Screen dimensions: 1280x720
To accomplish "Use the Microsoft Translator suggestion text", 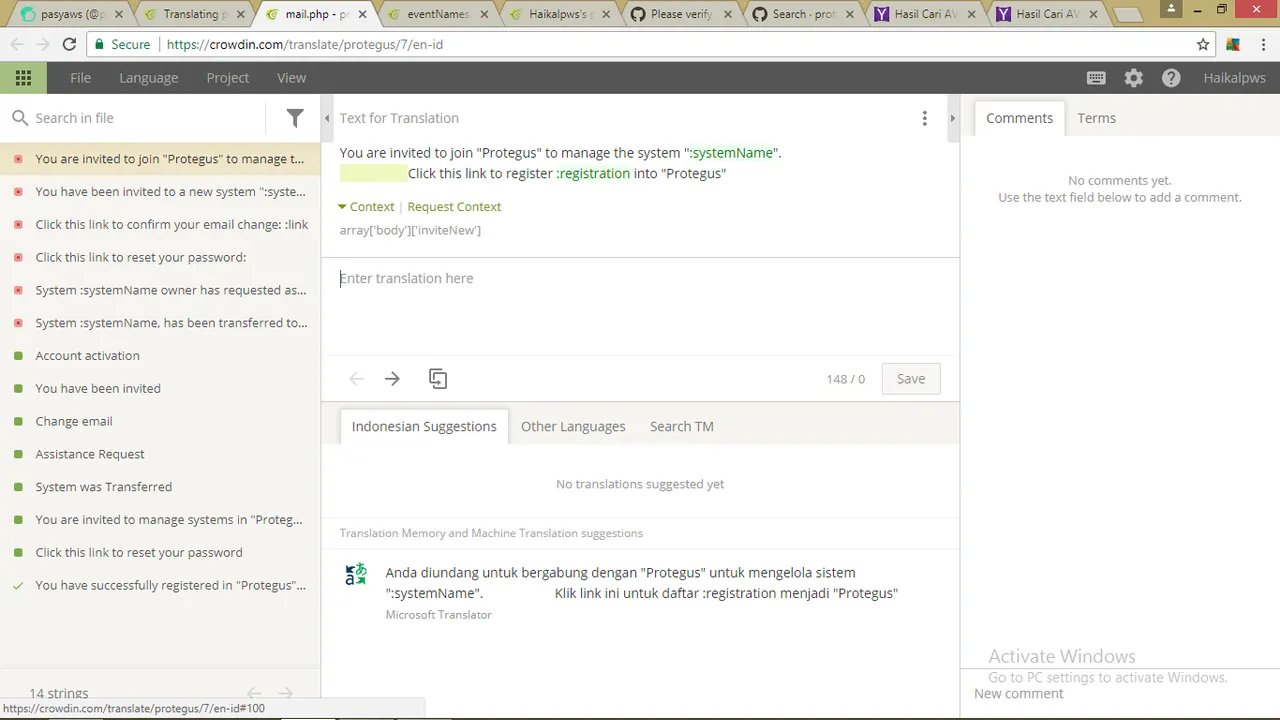I will tap(641, 583).
